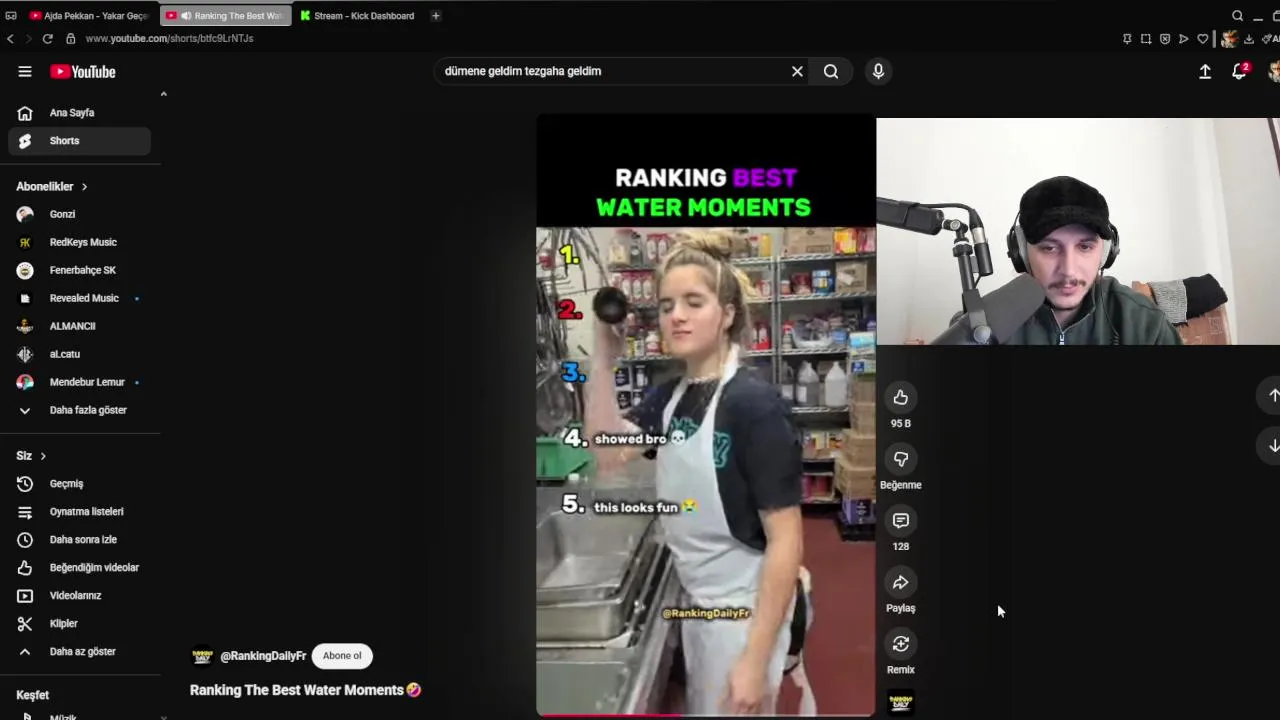
Task: Click the ad blocker shield icon
Action: click(1165, 39)
